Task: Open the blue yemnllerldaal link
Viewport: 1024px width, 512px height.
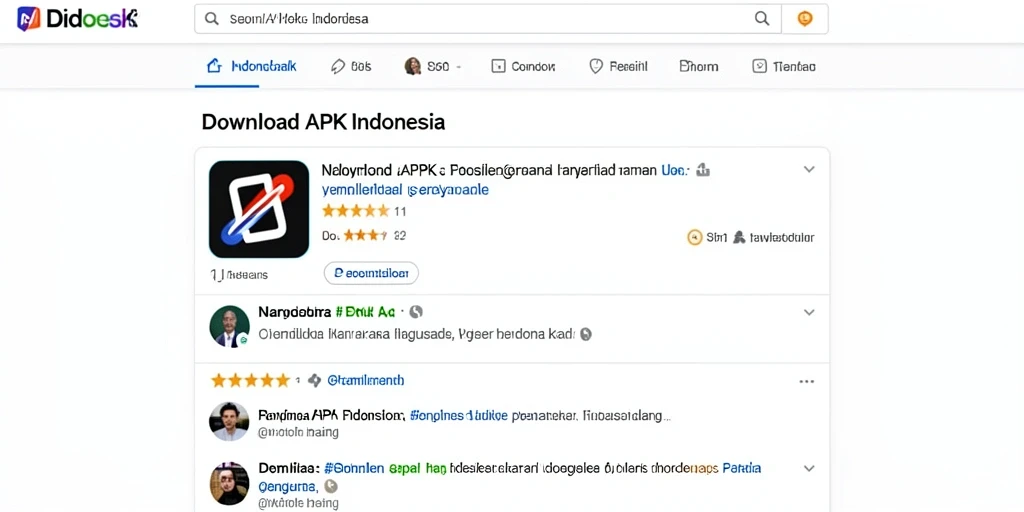Action: coord(405,190)
